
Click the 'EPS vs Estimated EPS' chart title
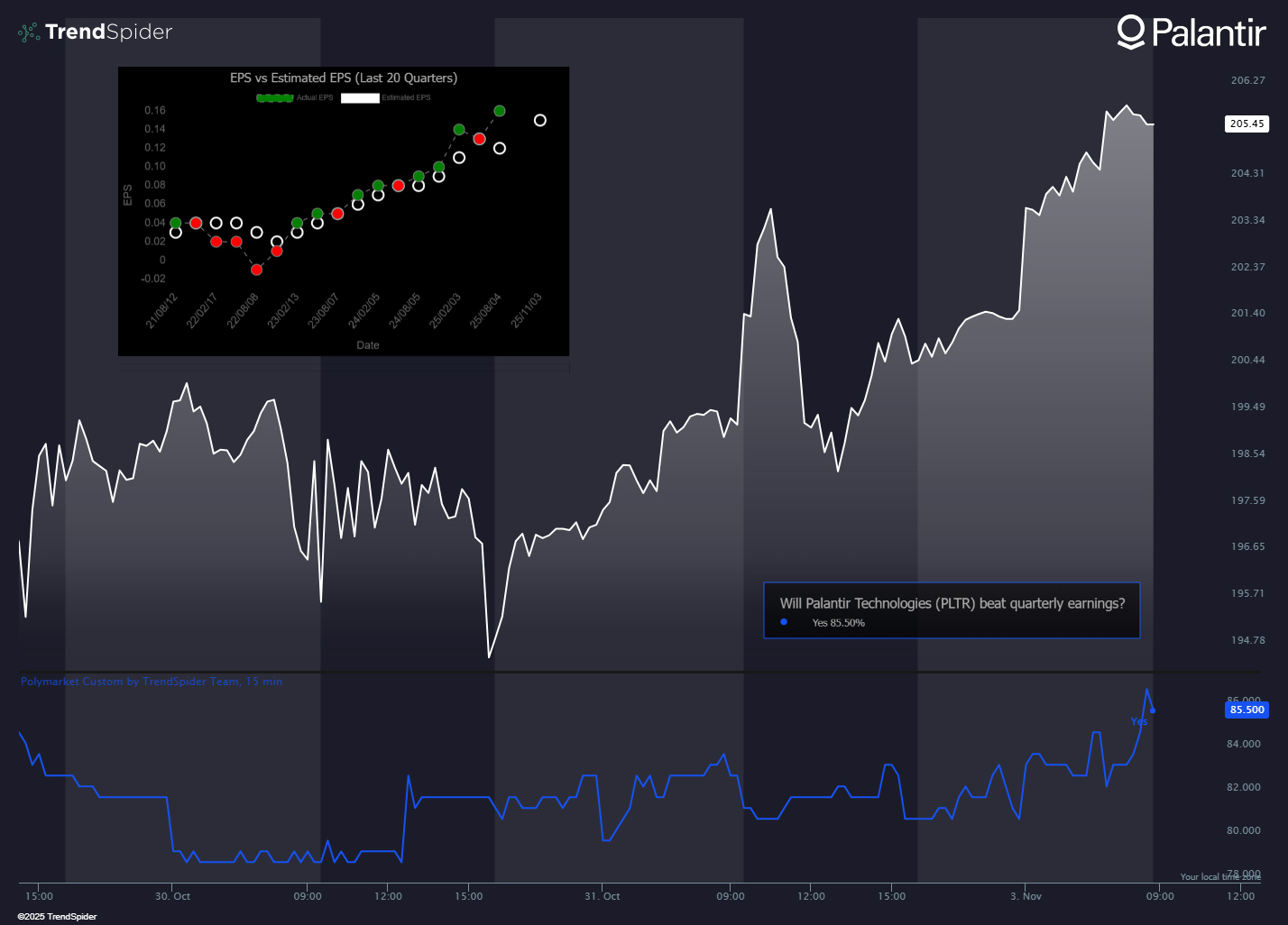click(344, 78)
